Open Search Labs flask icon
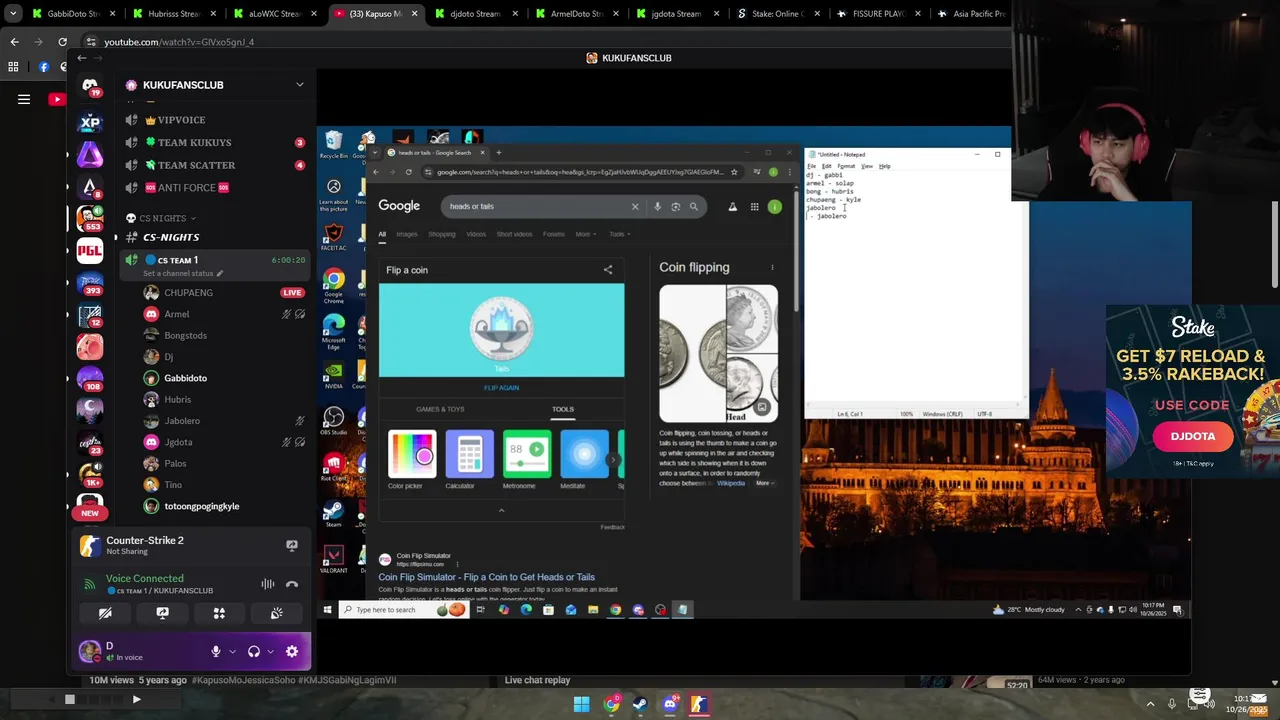This screenshot has width=1280, height=720. click(x=732, y=207)
